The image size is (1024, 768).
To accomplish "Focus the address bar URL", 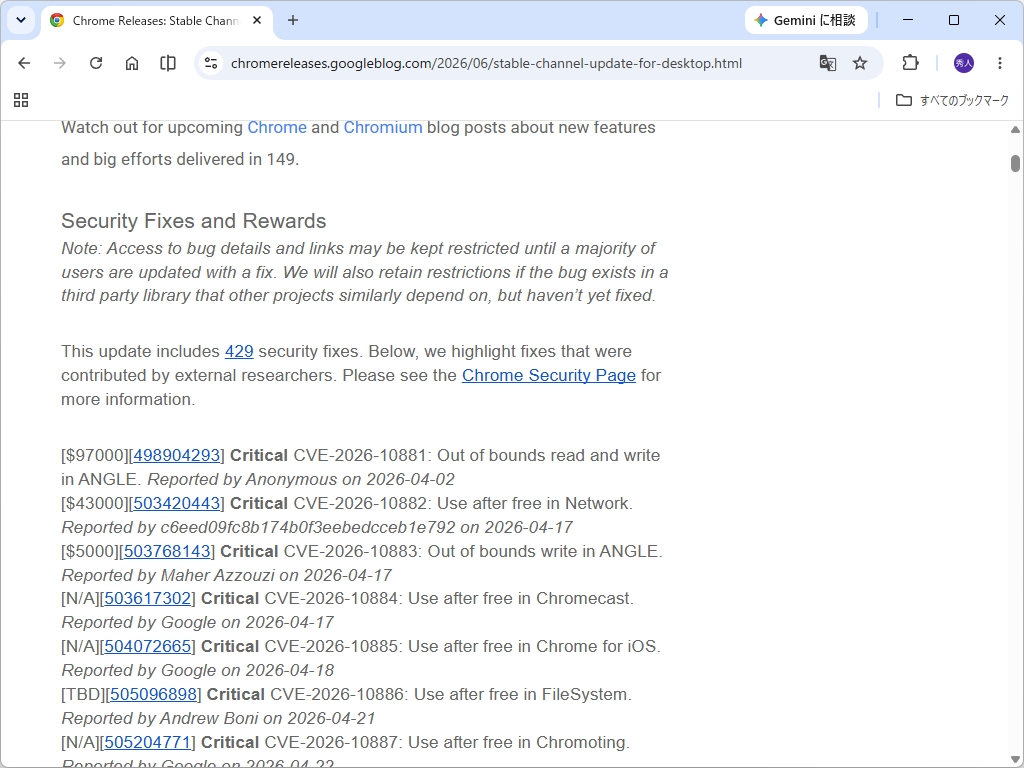I will coord(487,63).
